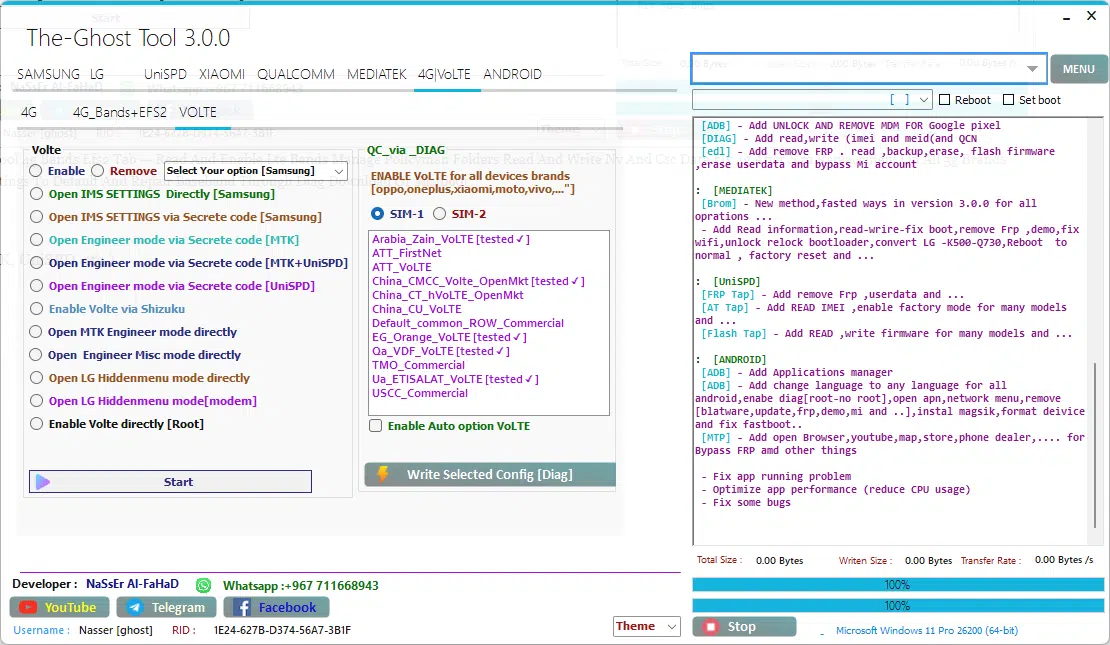Screen dimensions: 1110x645
Task: Click the lower 100% progress bar
Action: (898, 606)
